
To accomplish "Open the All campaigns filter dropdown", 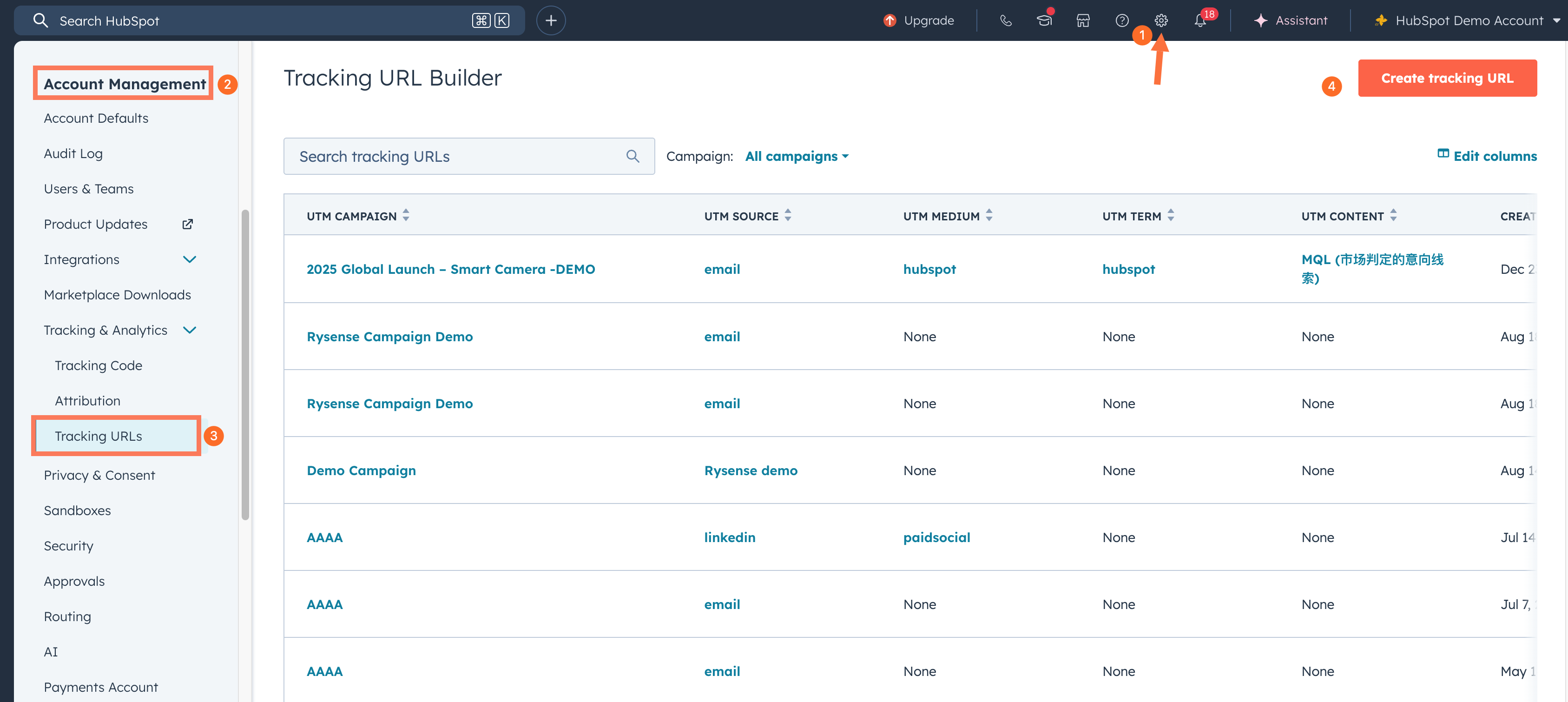I will click(x=796, y=157).
